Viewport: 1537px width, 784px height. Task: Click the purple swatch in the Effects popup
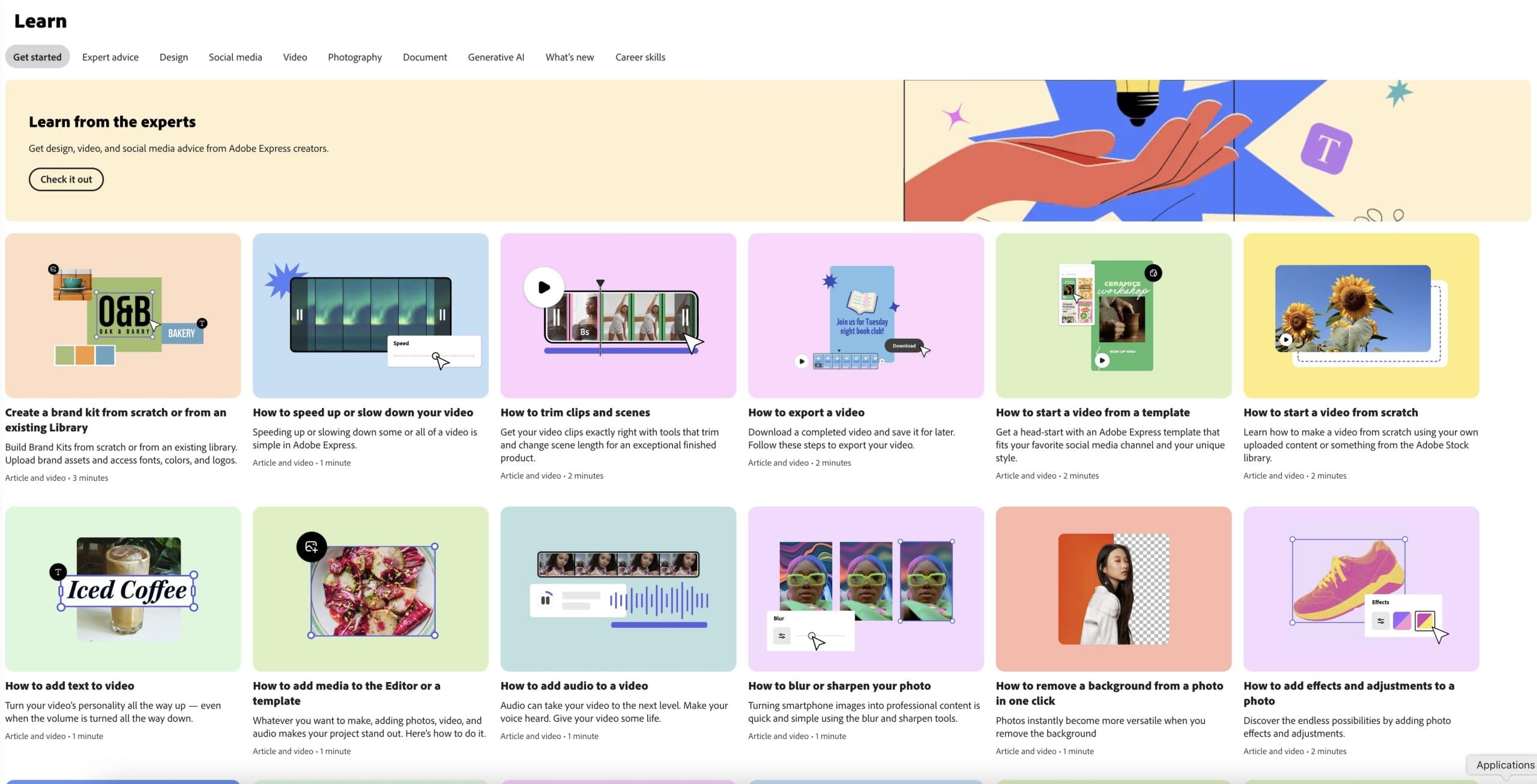pos(1403,620)
